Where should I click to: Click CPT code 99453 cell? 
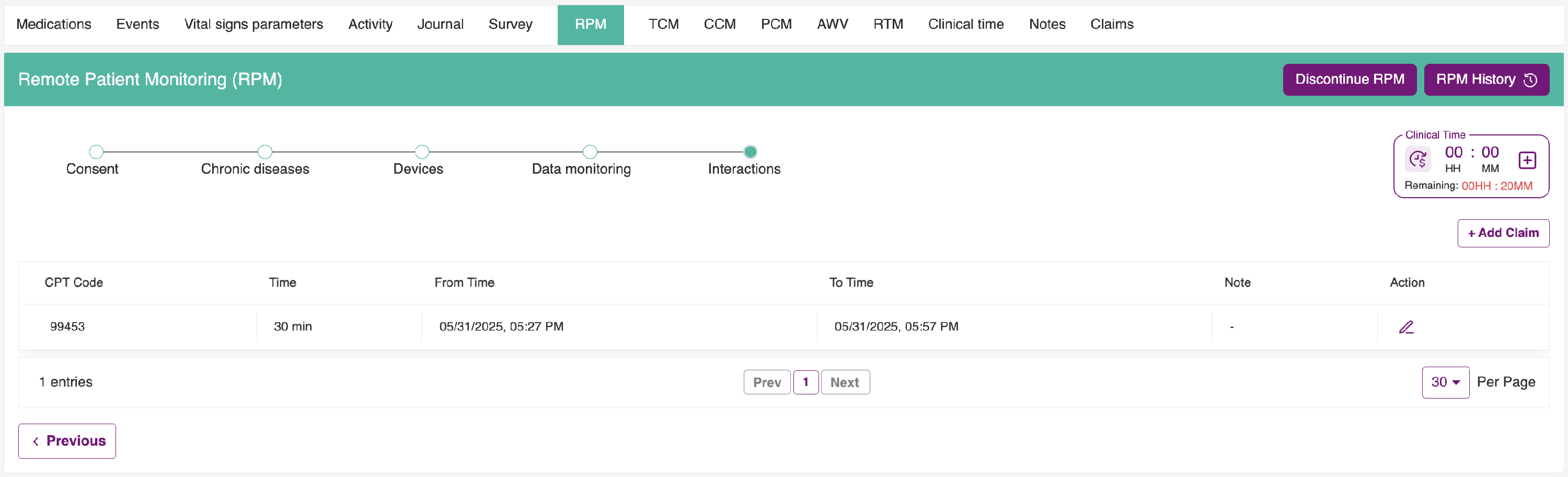click(x=67, y=326)
